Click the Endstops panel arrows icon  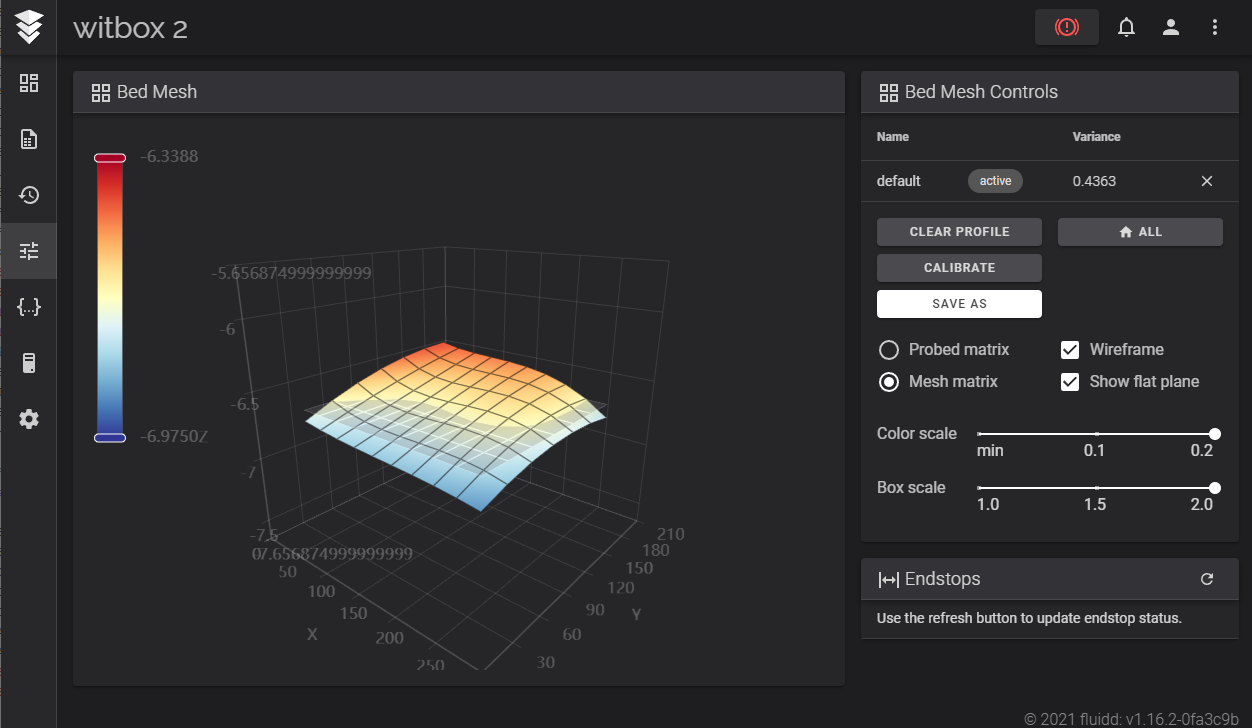click(888, 579)
